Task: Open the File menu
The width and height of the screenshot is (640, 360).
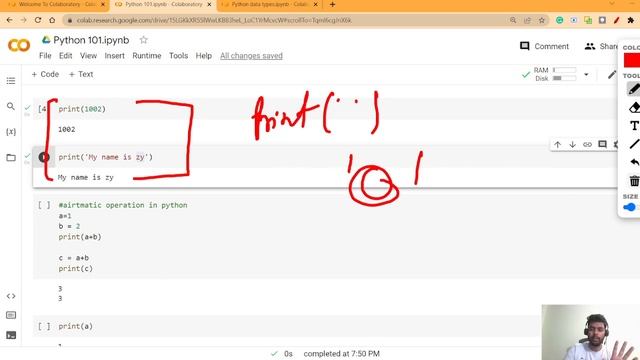Action: (x=45, y=56)
